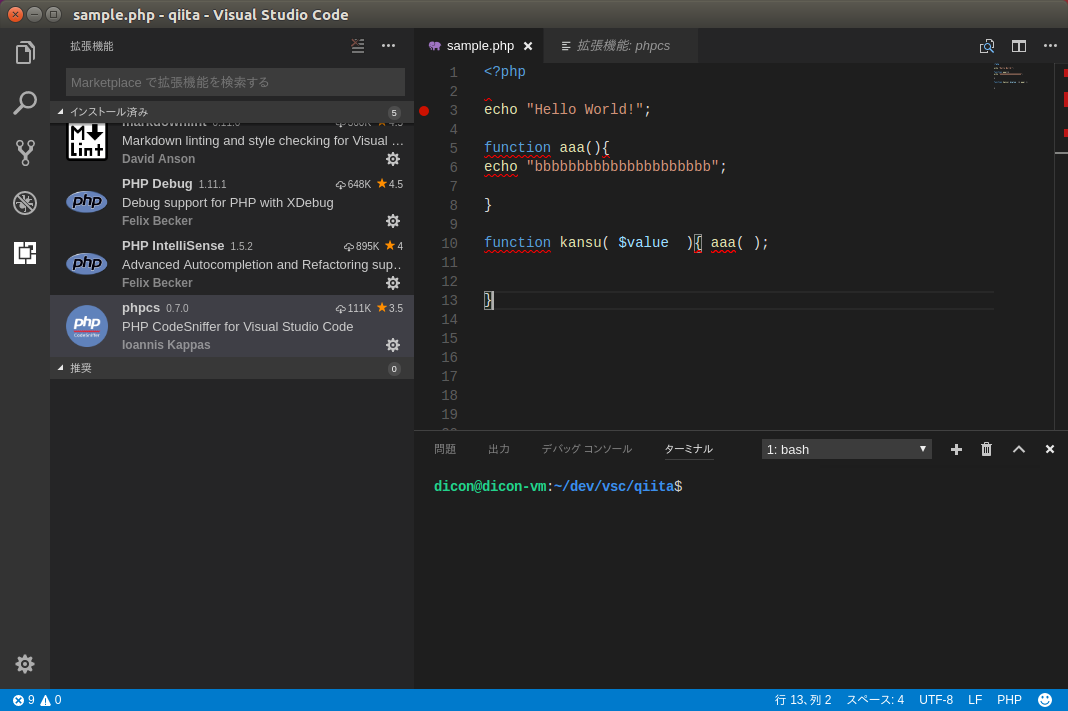
Task: Click the filter extensions icon
Action: [x=358, y=46]
